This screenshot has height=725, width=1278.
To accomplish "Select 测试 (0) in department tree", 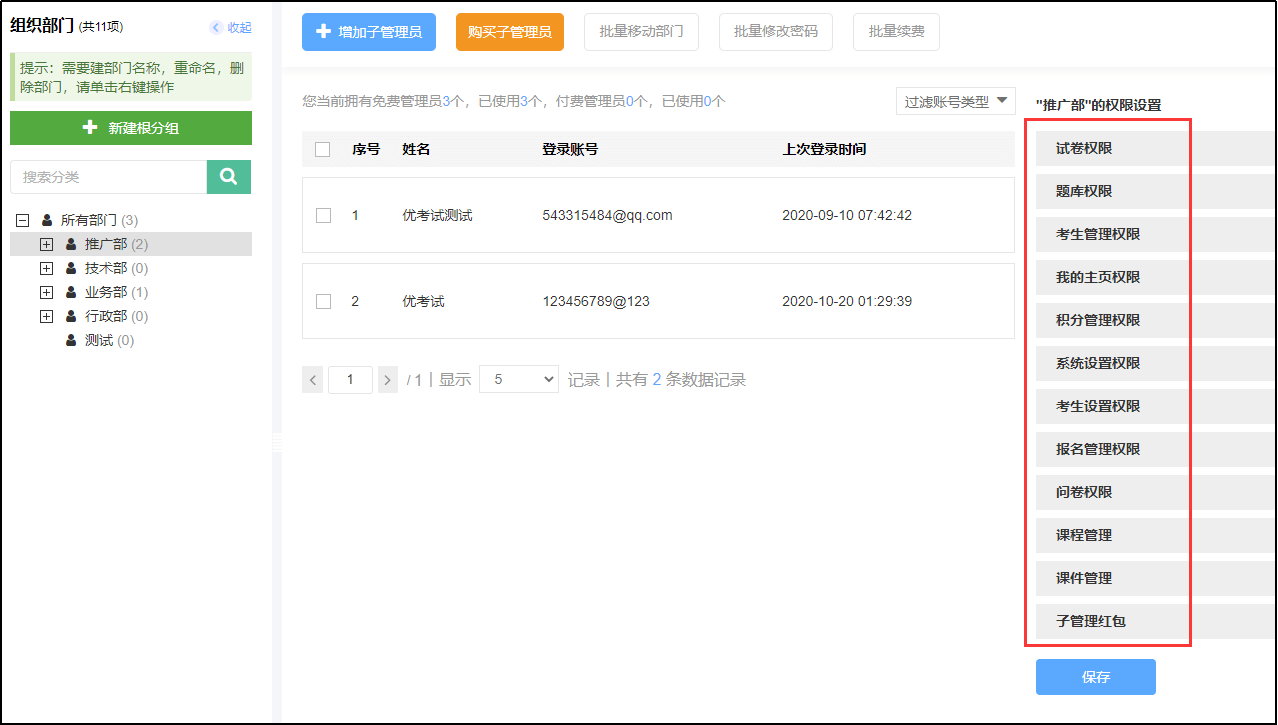I will tap(109, 340).
